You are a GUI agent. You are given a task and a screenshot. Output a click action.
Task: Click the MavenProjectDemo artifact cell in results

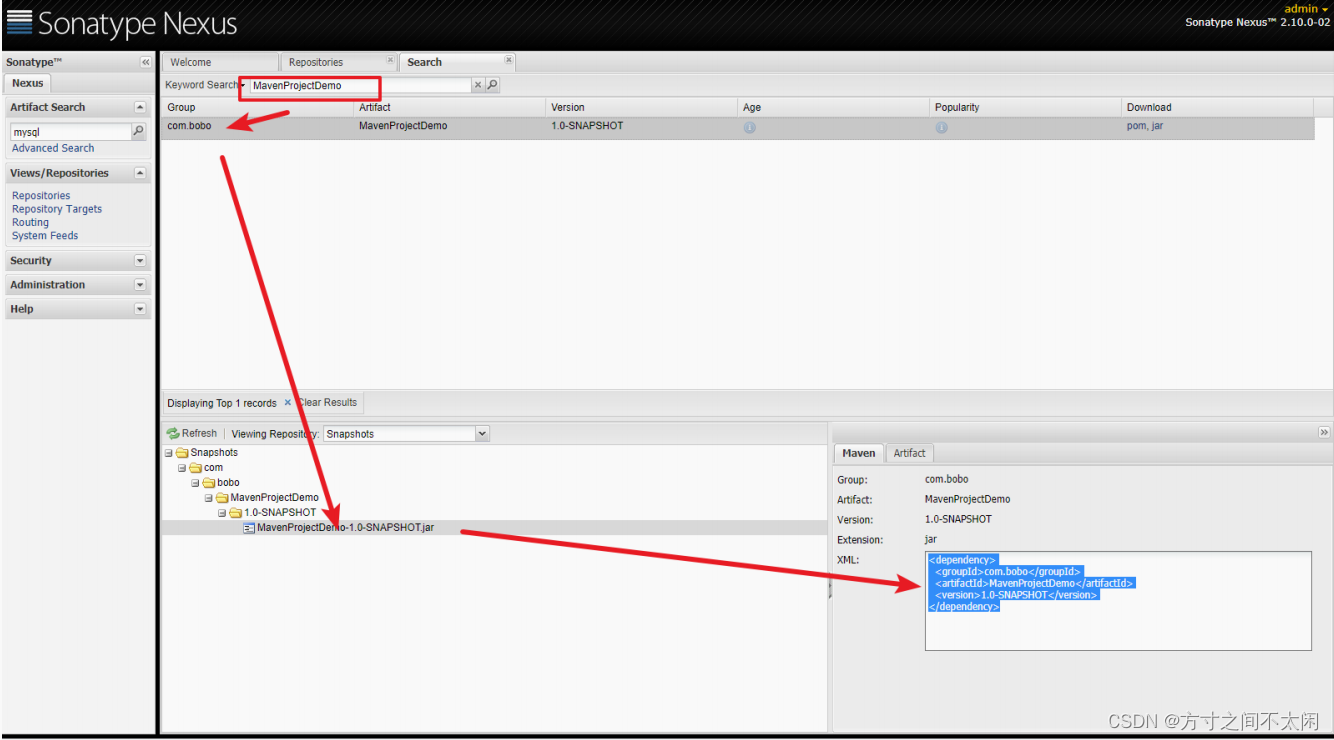(x=403, y=126)
